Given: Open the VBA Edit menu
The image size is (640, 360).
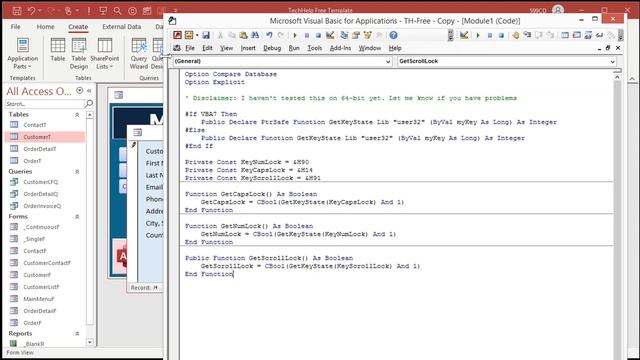Looking at the screenshot, I should tap(207, 48).
